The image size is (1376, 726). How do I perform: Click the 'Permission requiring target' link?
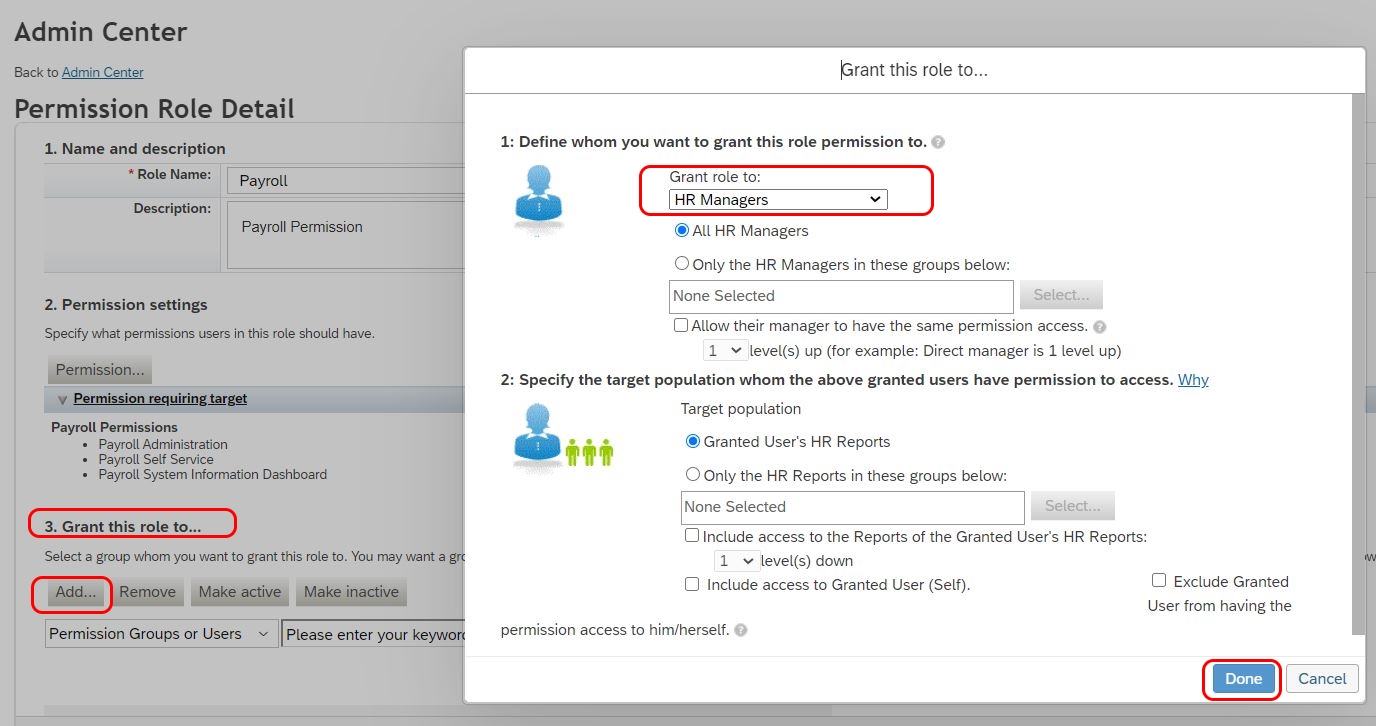(160, 398)
